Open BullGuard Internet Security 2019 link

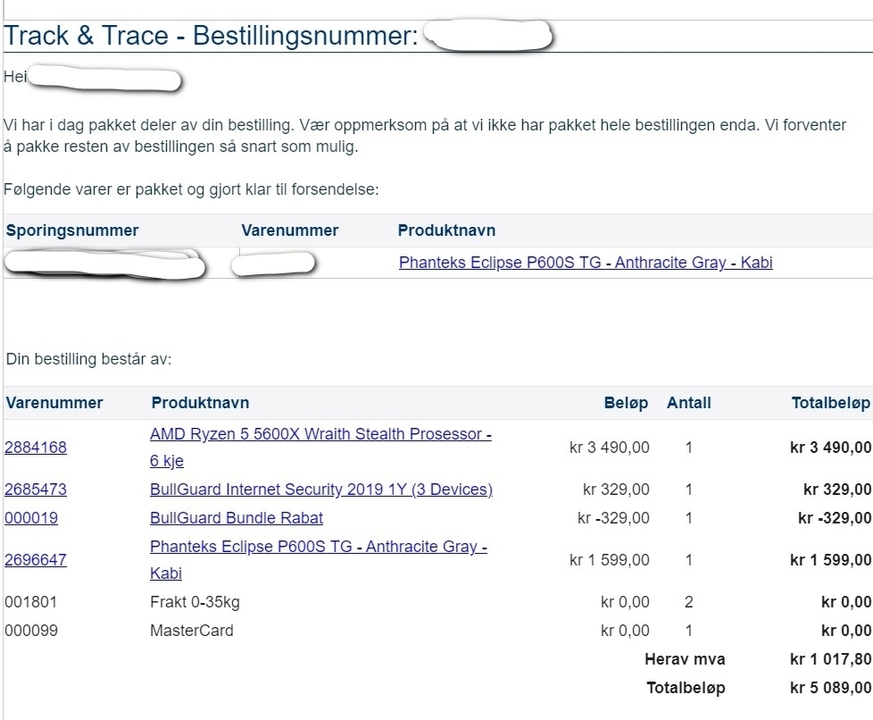[x=321, y=489]
